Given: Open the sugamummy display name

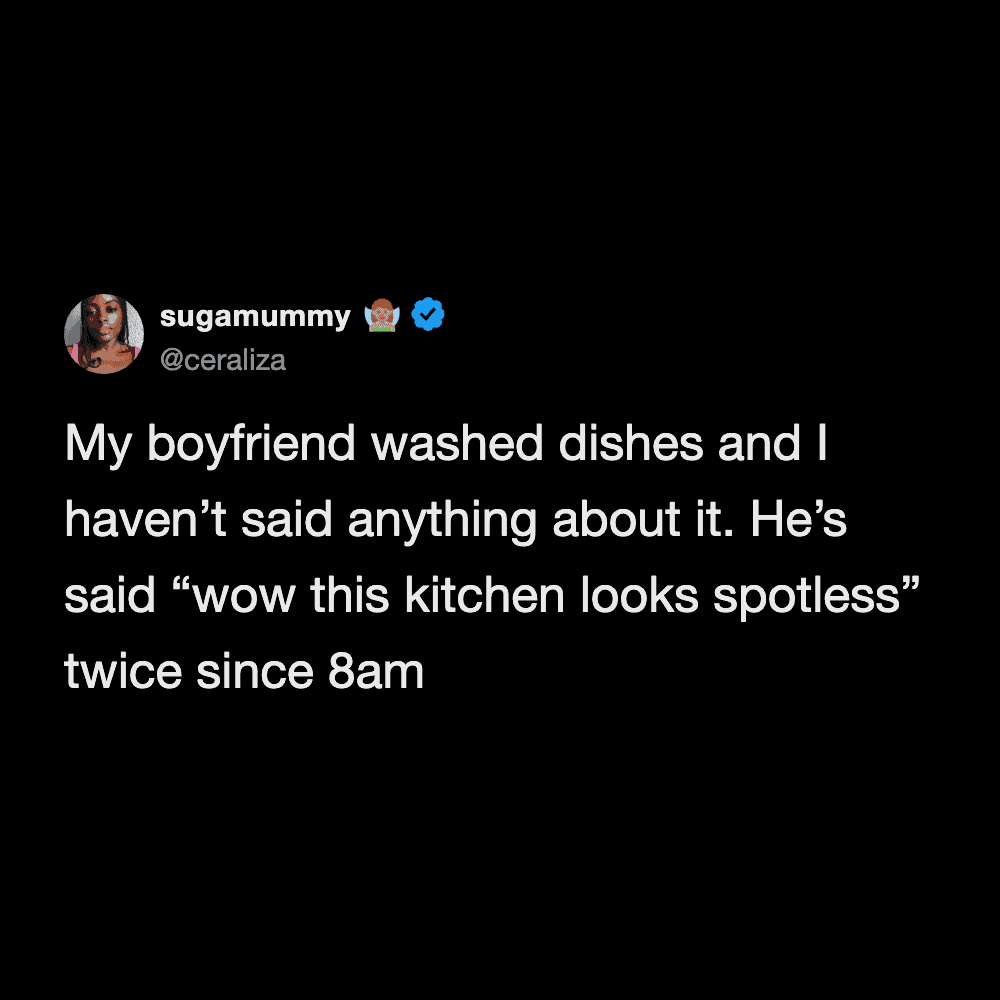Looking at the screenshot, I should 255,317.
